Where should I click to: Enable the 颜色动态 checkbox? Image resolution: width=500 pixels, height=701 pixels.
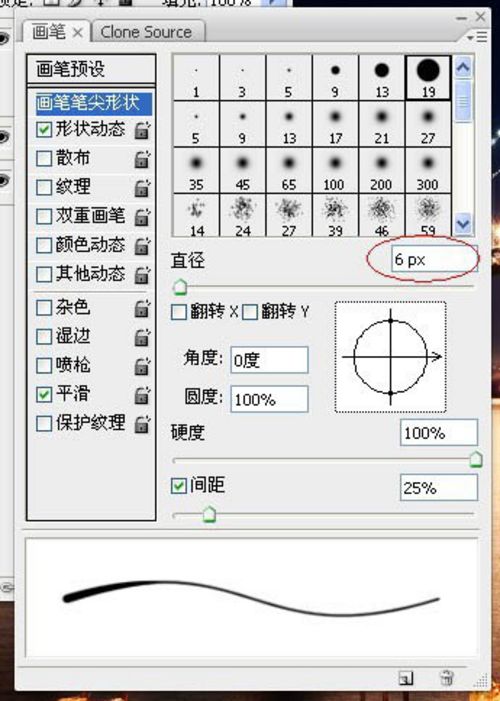point(44,245)
